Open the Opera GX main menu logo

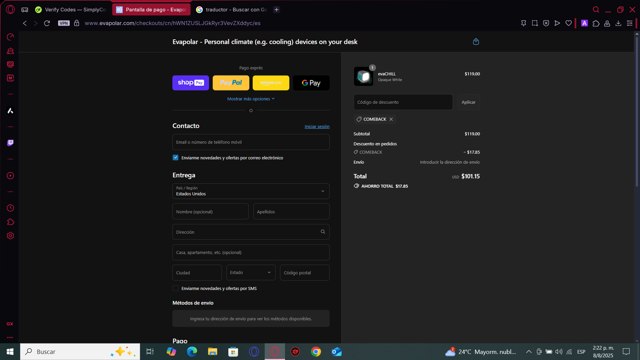point(10,9)
